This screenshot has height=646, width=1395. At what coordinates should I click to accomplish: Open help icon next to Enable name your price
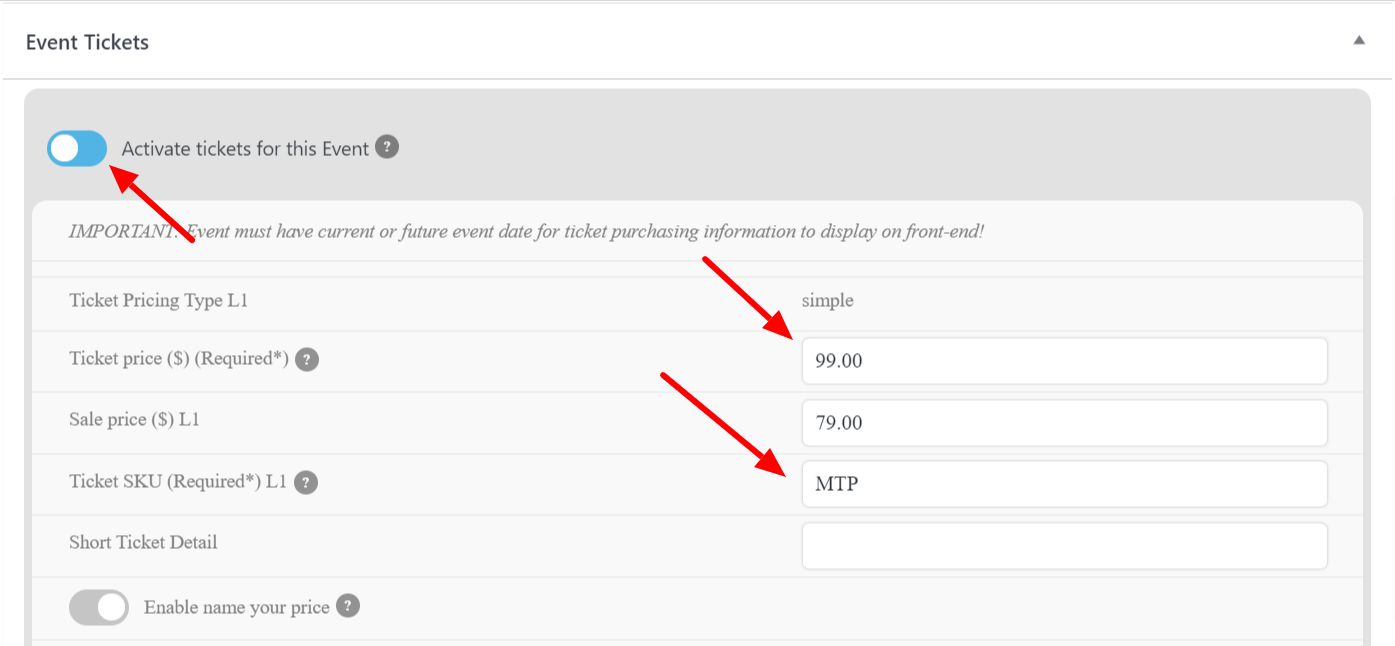(347, 606)
